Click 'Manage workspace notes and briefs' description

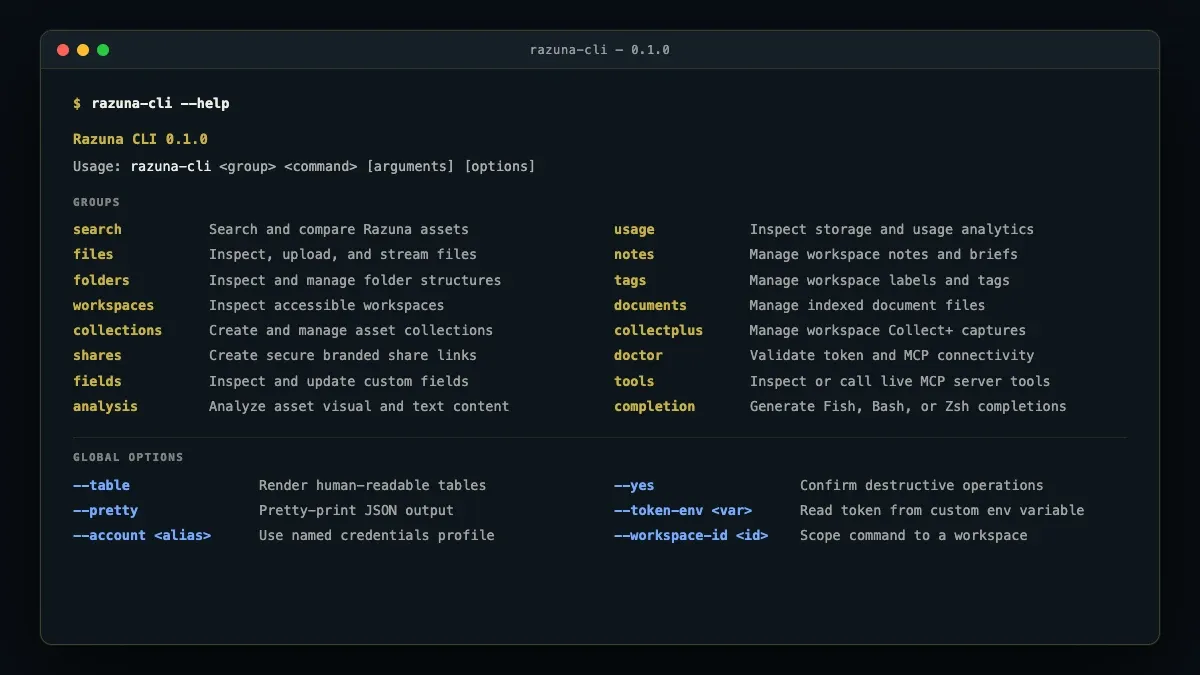884,255
